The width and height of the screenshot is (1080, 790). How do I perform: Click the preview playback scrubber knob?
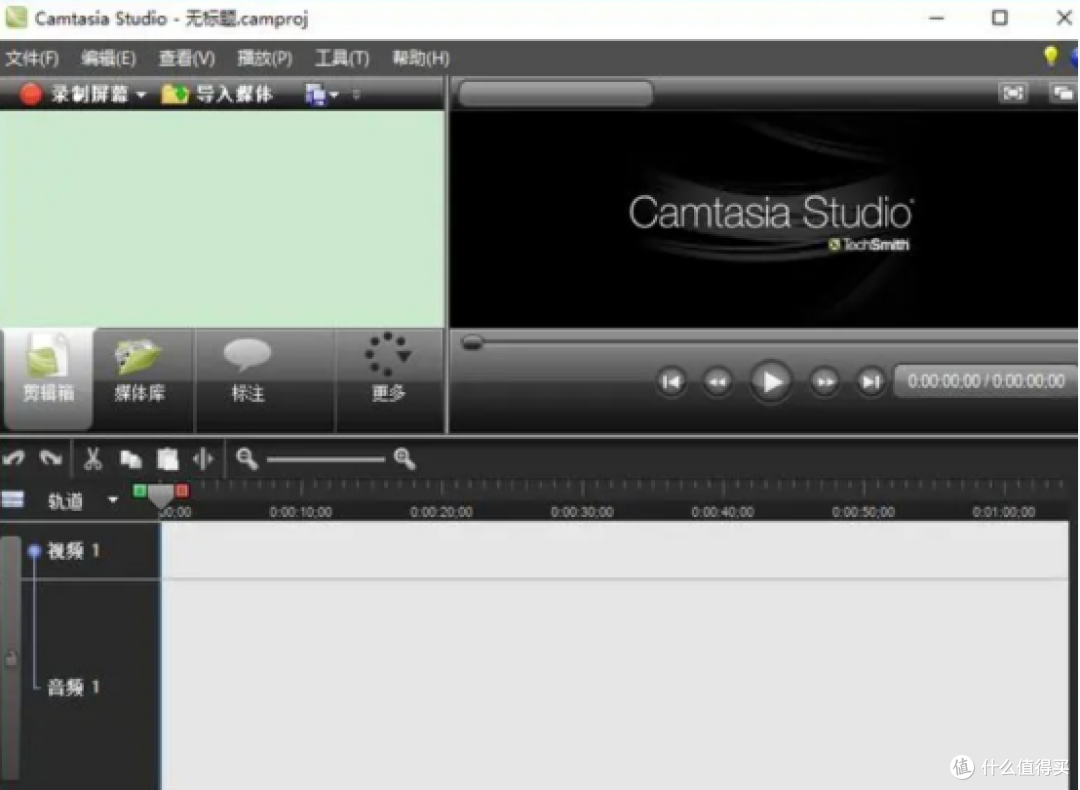(472, 342)
